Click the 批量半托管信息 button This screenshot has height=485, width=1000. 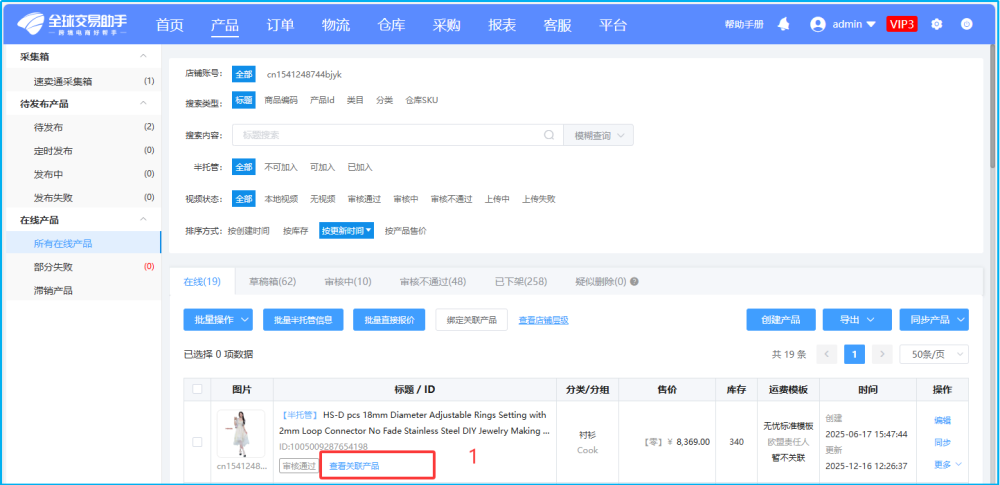(304, 320)
